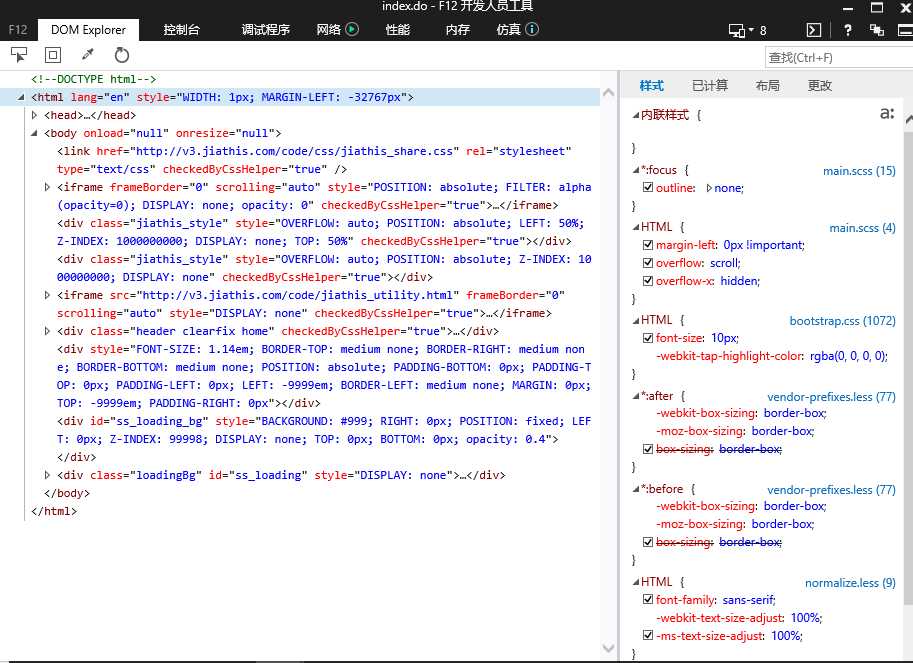Switch to the 调试程序 tab

[x=266, y=30]
